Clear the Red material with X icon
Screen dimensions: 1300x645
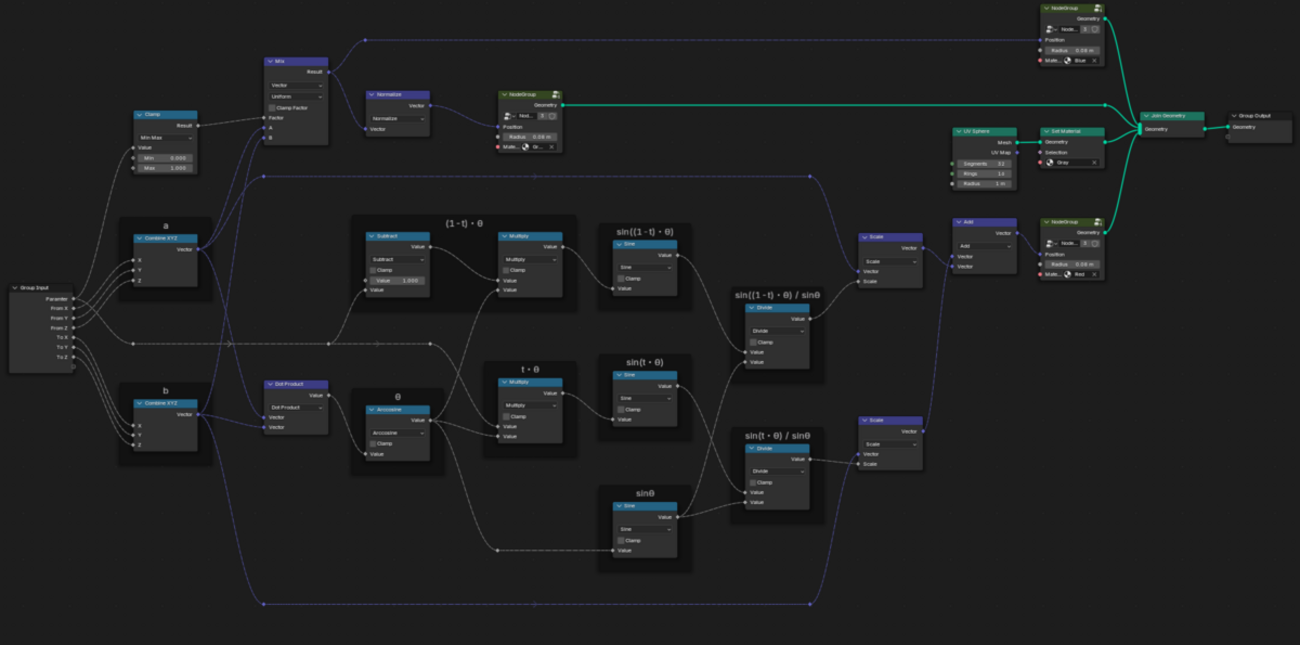(x=1094, y=274)
